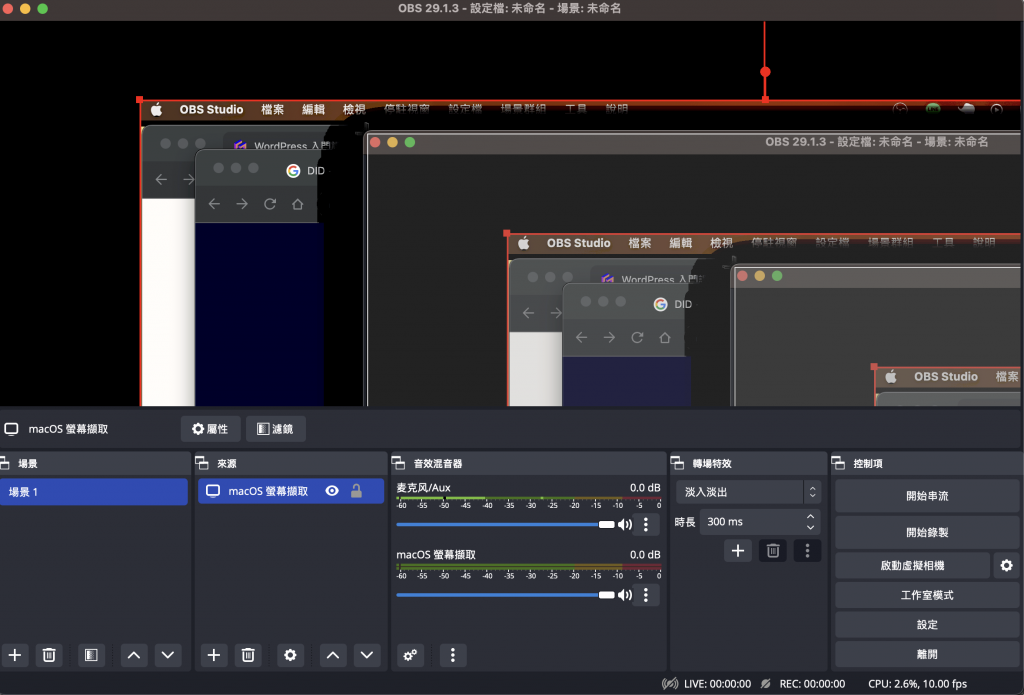The height and width of the screenshot is (695, 1024).
Task: Open virtual camera settings gear
Action: point(1006,565)
